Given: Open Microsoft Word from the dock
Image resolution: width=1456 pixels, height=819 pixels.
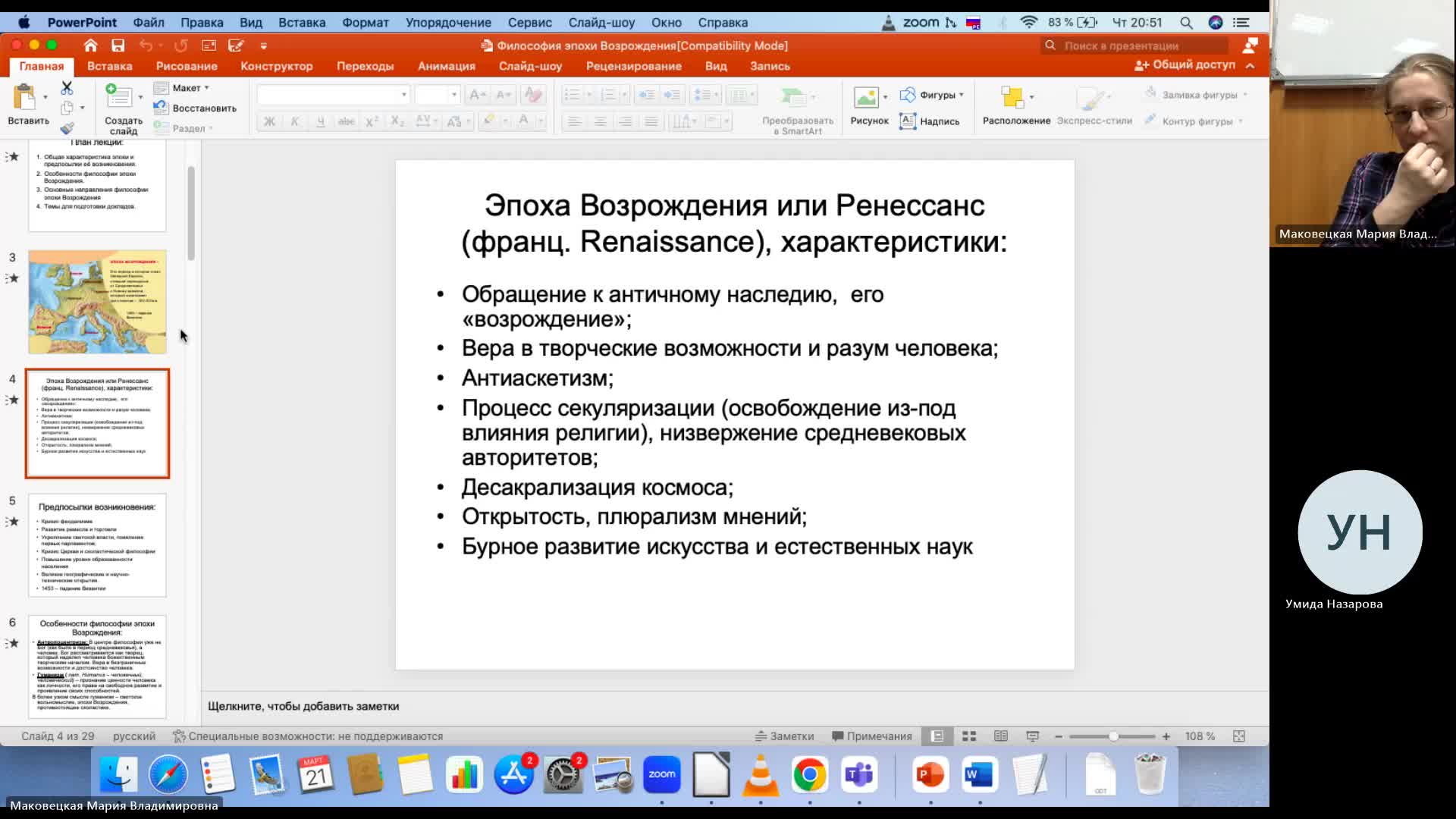Looking at the screenshot, I should coord(979,774).
